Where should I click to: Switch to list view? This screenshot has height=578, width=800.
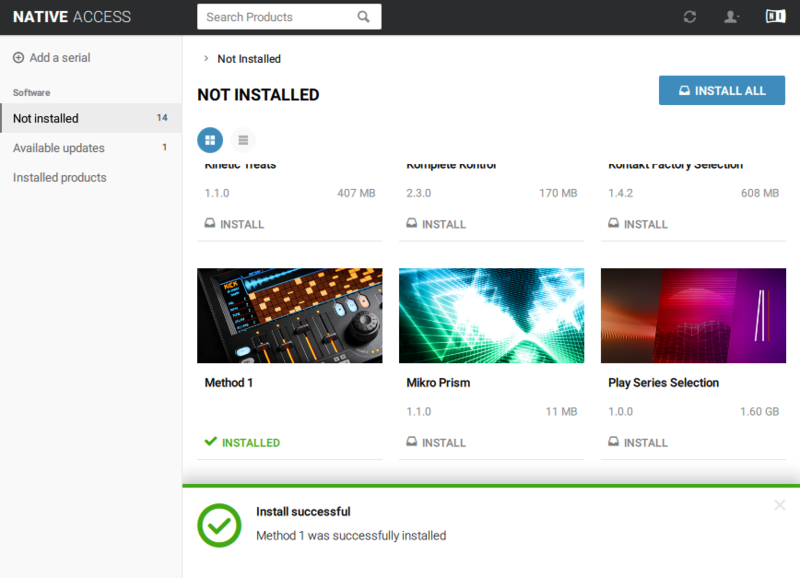[243, 140]
